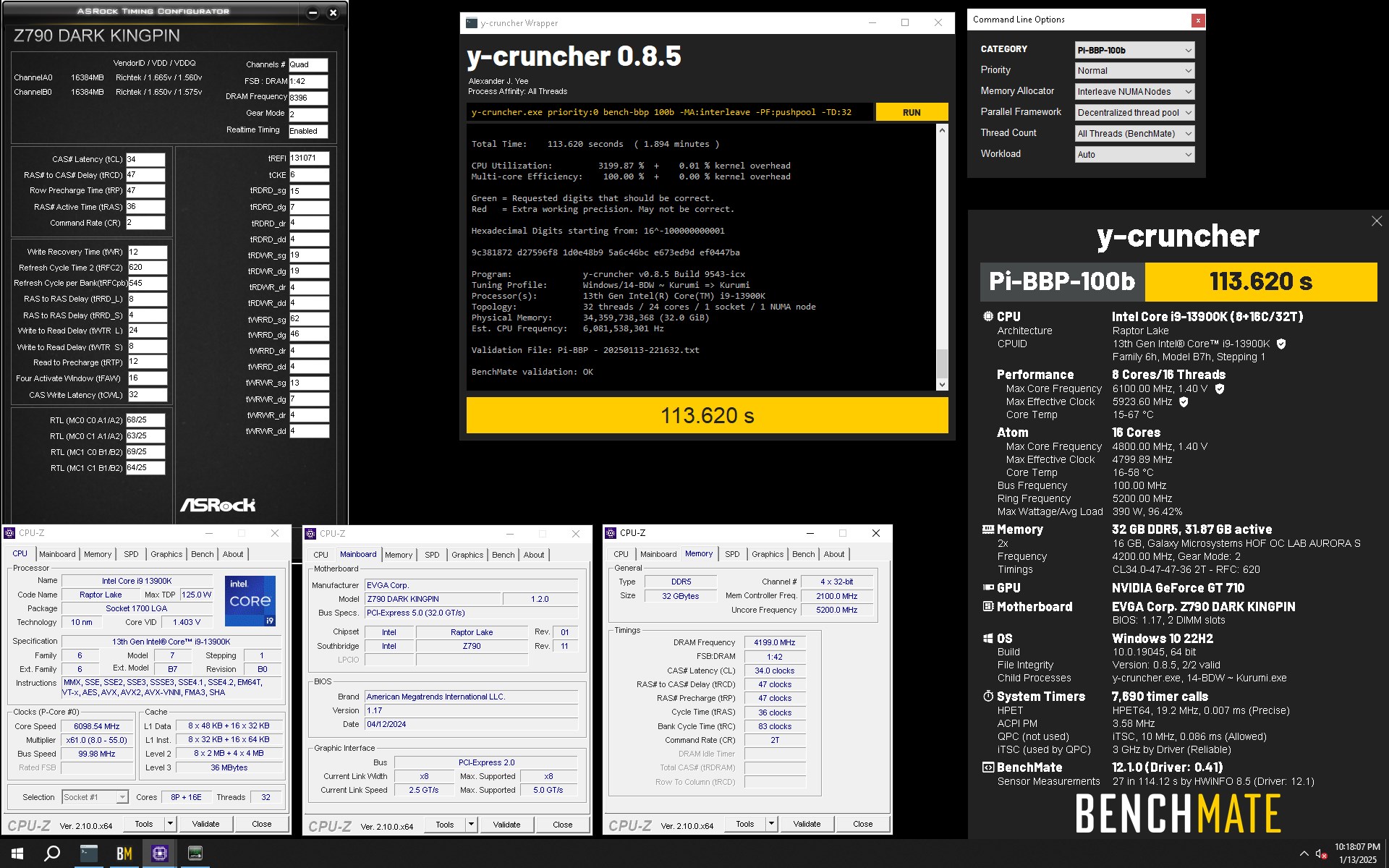
Task: Minimize ASRock Timing Configurator
Action: (x=313, y=12)
